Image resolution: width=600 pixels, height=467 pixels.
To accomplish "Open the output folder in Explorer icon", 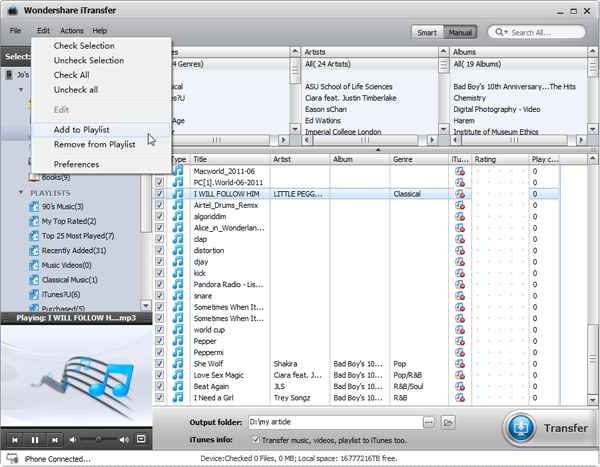I will click(x=448, y=423).
